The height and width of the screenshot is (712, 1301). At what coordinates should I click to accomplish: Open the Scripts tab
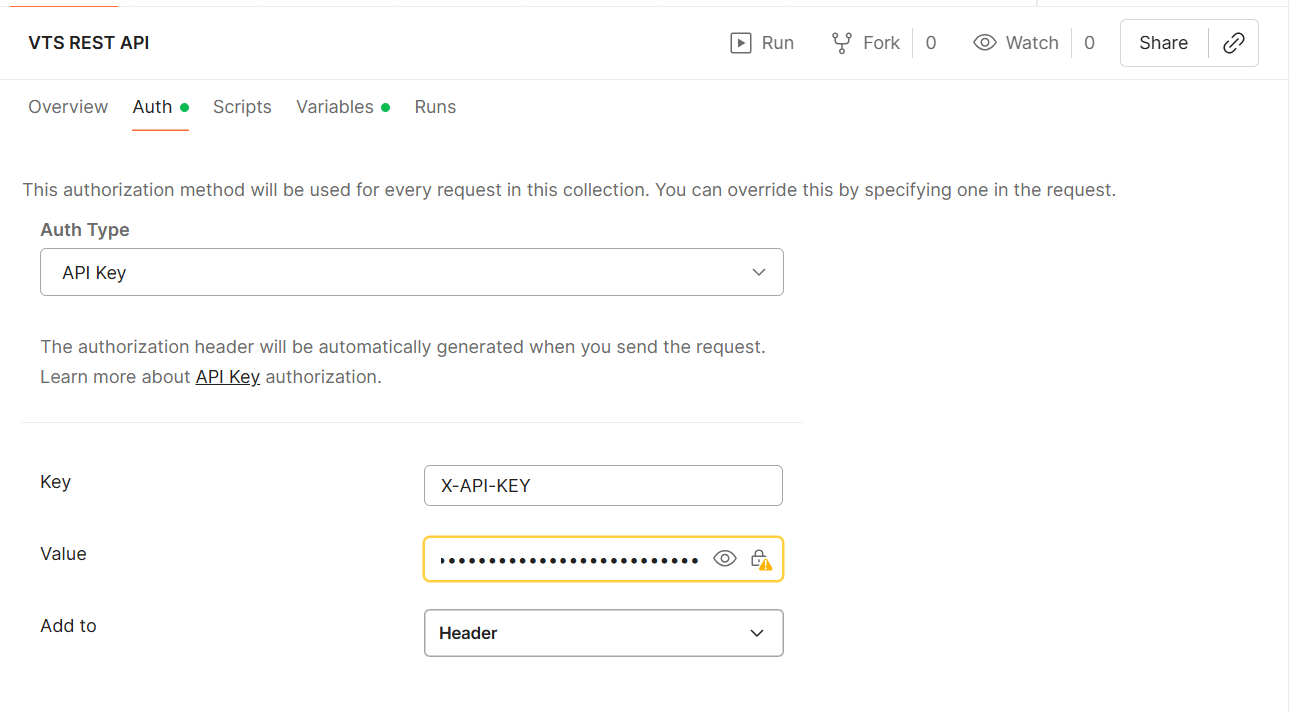click(x=242, y=107)
